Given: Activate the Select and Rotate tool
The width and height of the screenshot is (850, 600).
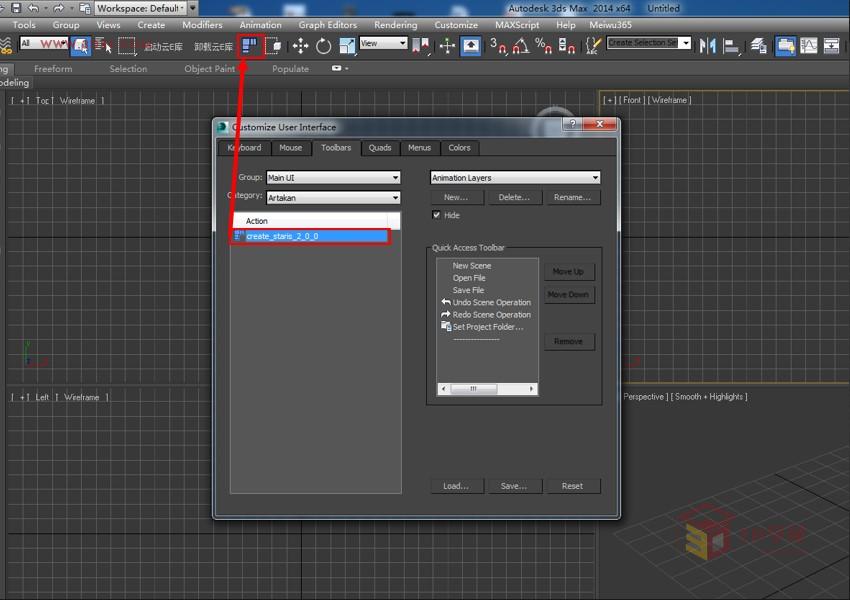Looking at the screenshot, I should (x=324, y=46).
